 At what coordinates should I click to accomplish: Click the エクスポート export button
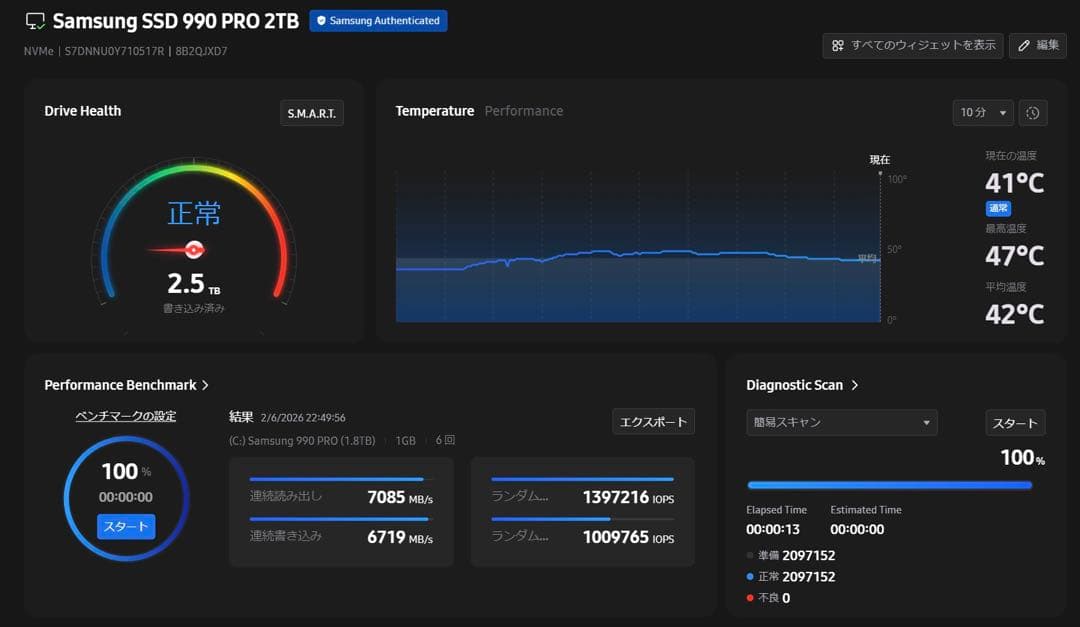click(653, 422)
